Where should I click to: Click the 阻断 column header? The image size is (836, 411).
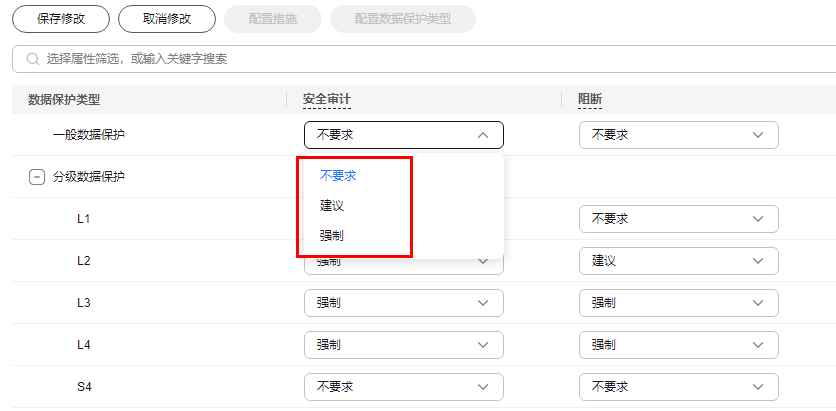[589, 99]
